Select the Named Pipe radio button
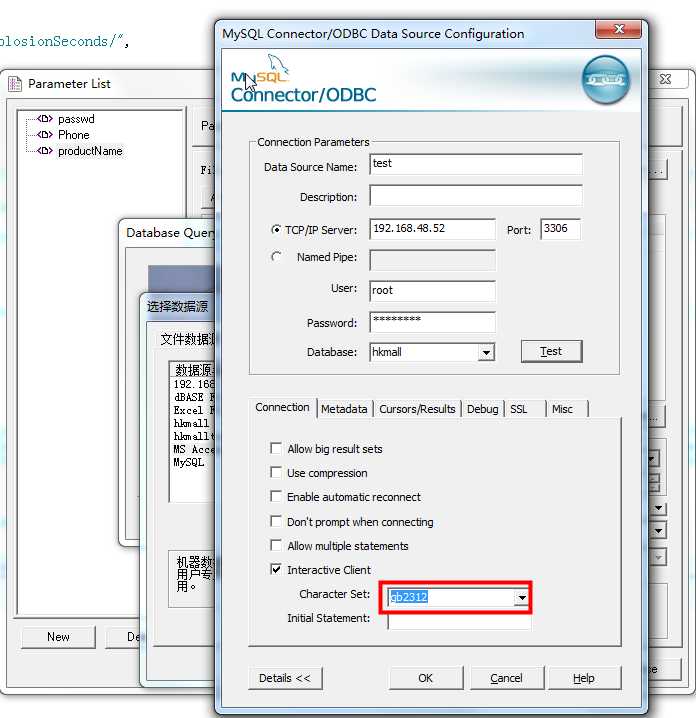 coord(276,256)
